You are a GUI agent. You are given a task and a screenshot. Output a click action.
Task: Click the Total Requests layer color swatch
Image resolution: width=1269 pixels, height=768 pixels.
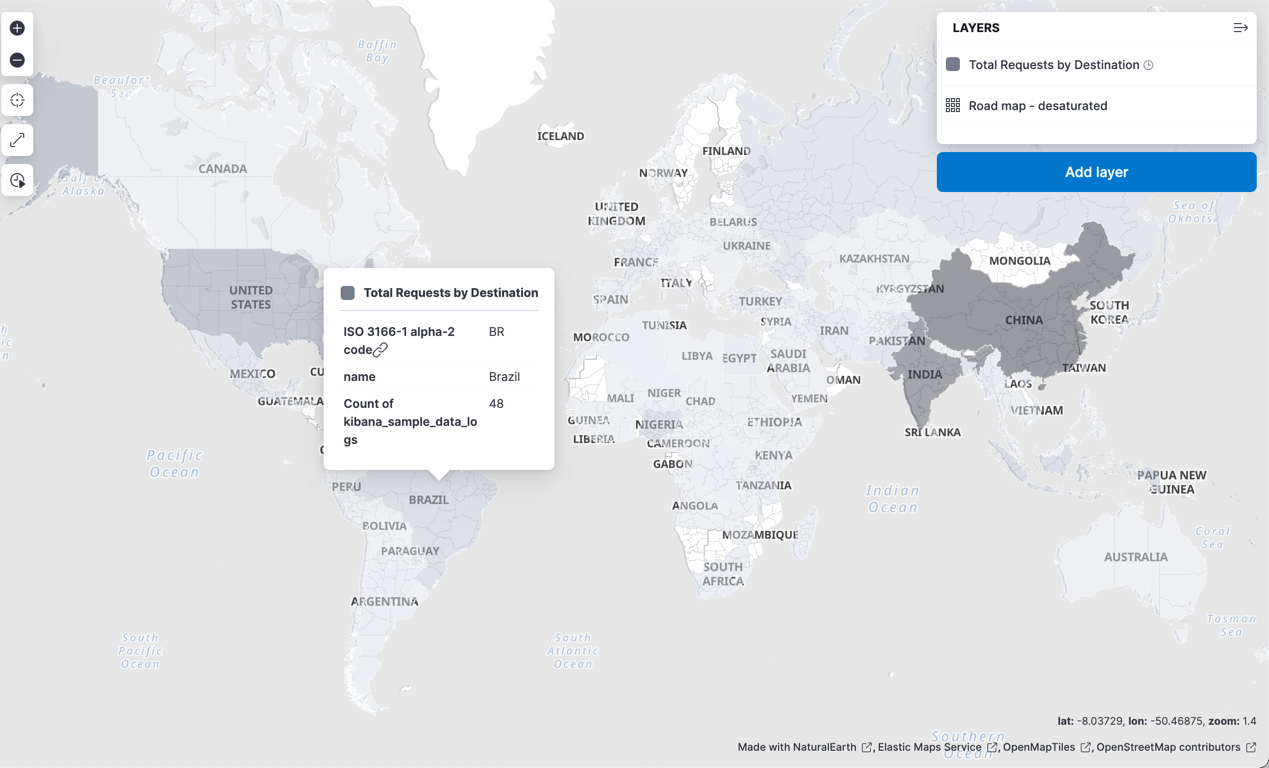pos(952,64)
